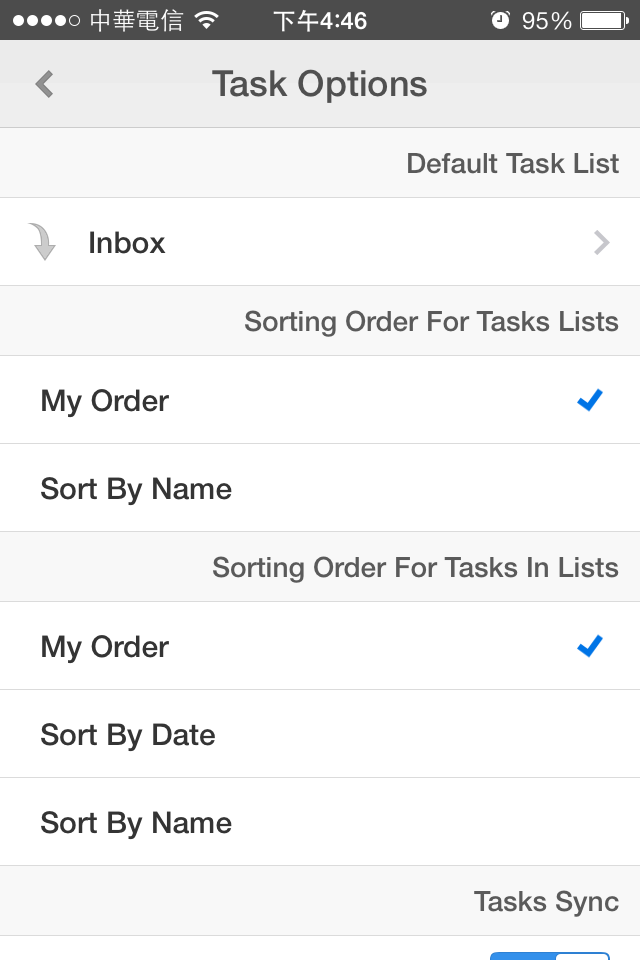Tap the alarm clock status icon
This screenshot has width=640, height=960.
coord(500,20)
